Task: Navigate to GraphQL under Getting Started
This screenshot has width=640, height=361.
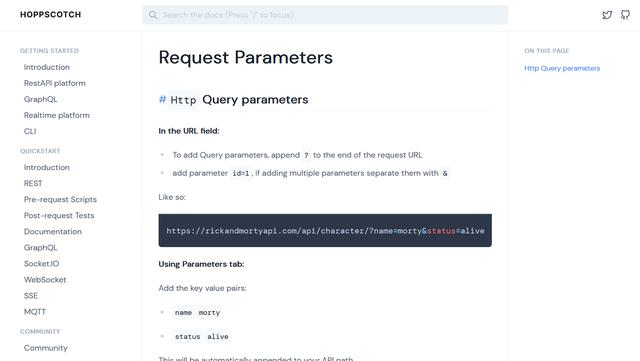Action: point(40,99)
